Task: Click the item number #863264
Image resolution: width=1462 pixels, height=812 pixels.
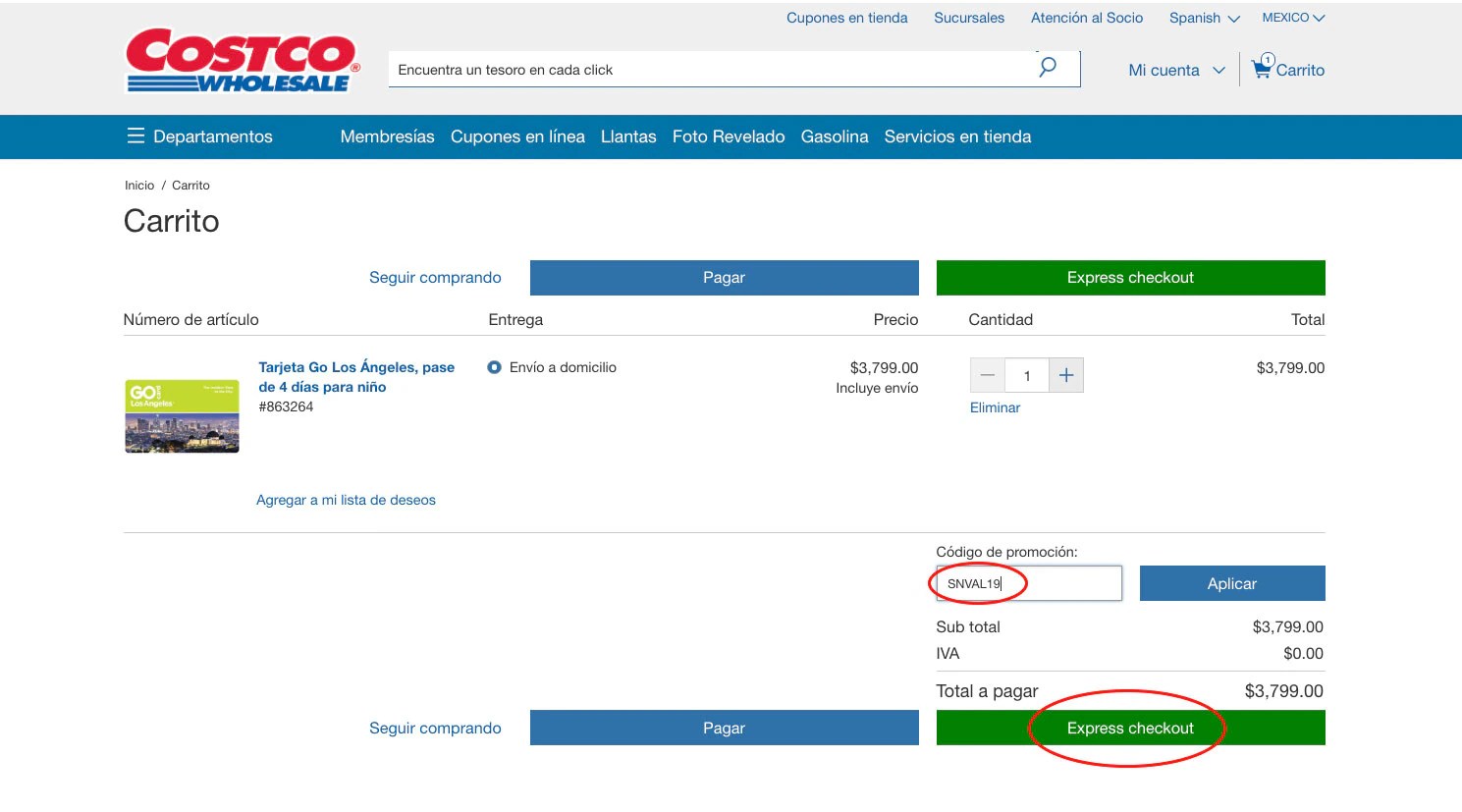Action: point(286,406)
